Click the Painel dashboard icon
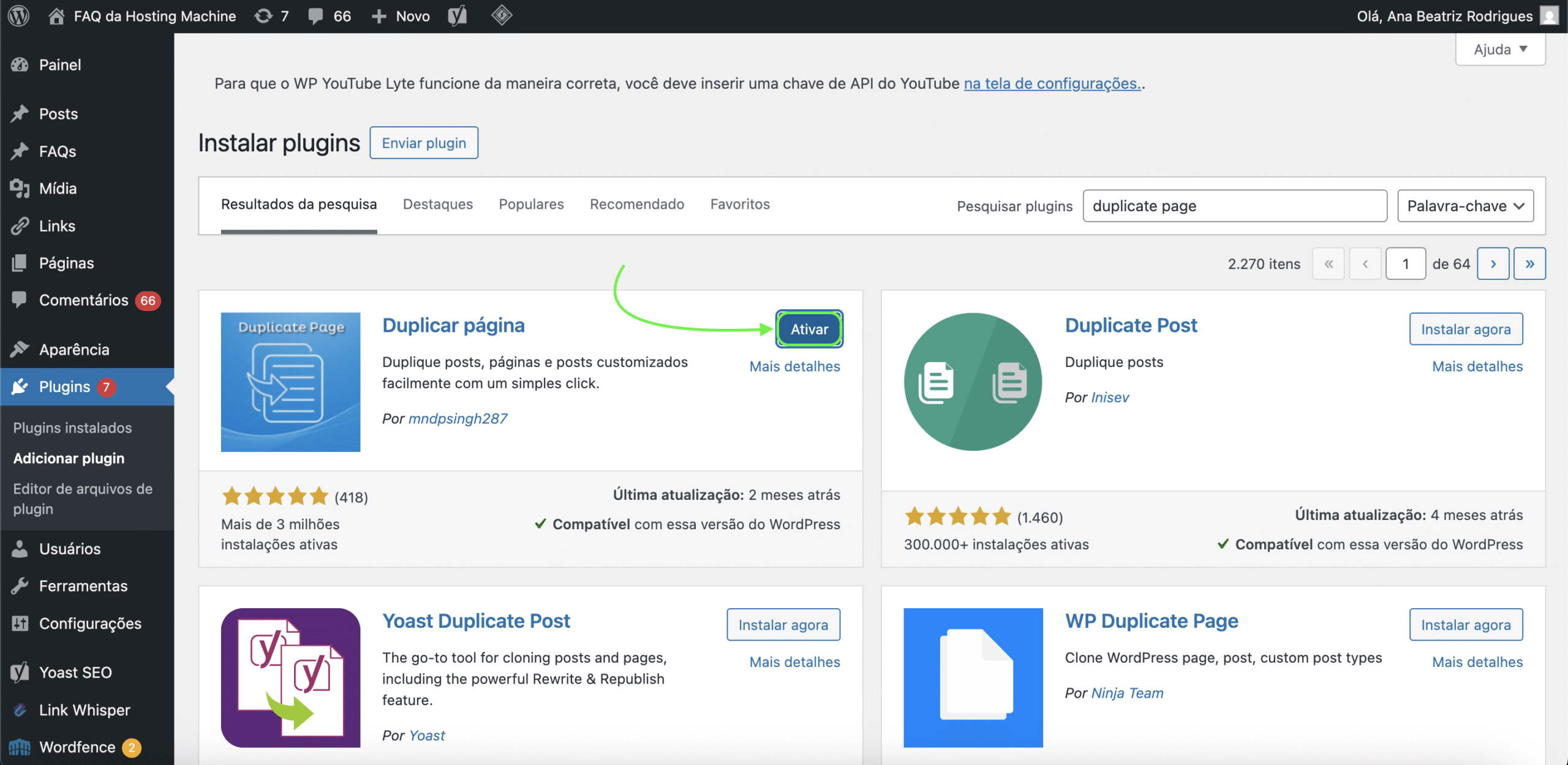The width and height of the screenshot is (1568, 765). pyautogui.click(x=20, y=65)
